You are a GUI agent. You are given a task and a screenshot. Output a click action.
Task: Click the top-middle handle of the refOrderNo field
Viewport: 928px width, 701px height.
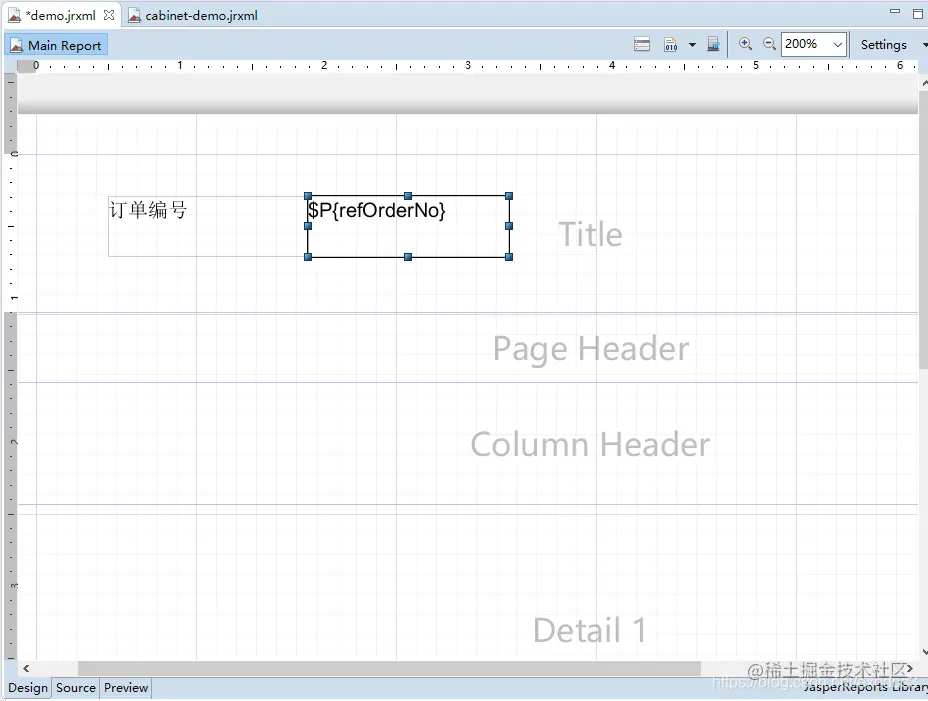click(x=408, y=196)
